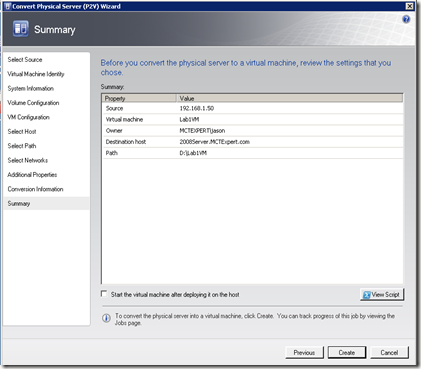Screen dimensions: 421x369
Task: Go back with the Previous button
Action: click(304, 353)
